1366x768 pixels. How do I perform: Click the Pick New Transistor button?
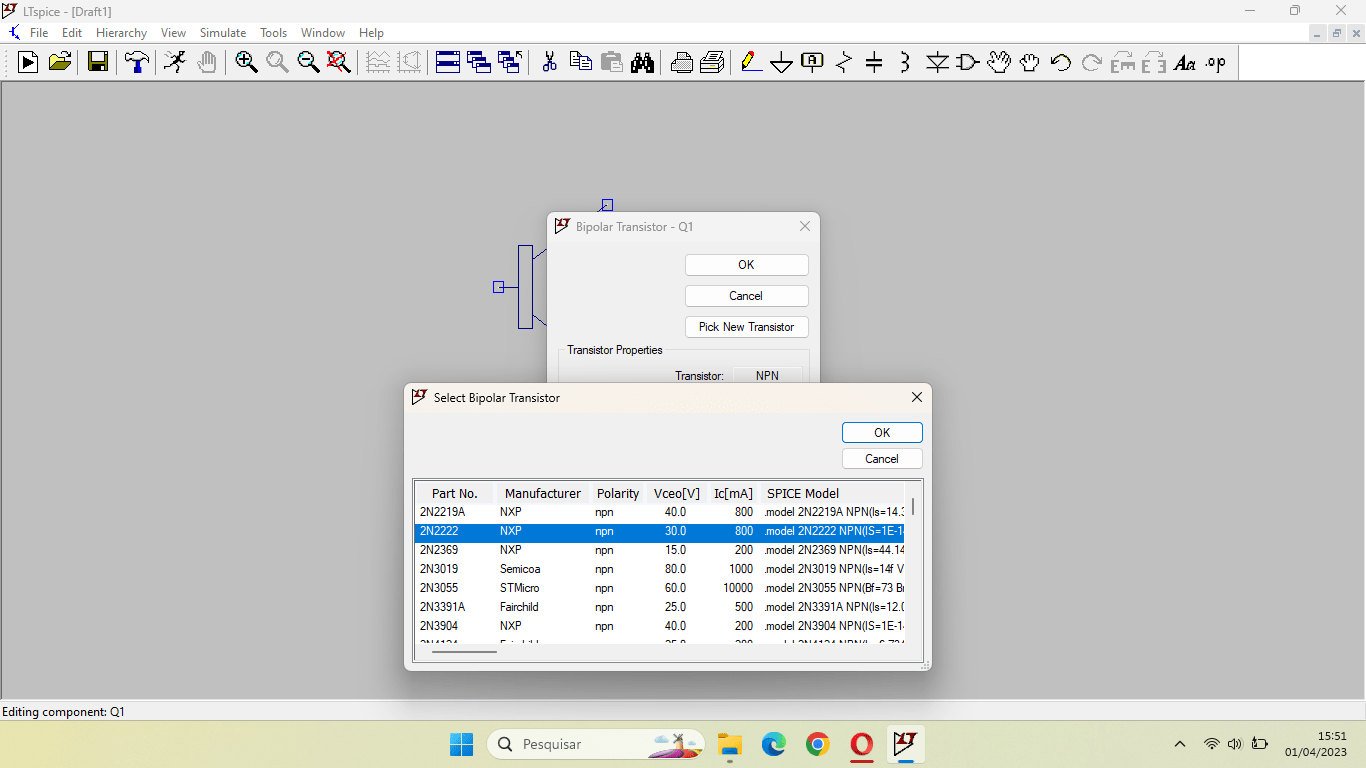tap(746, 327)
